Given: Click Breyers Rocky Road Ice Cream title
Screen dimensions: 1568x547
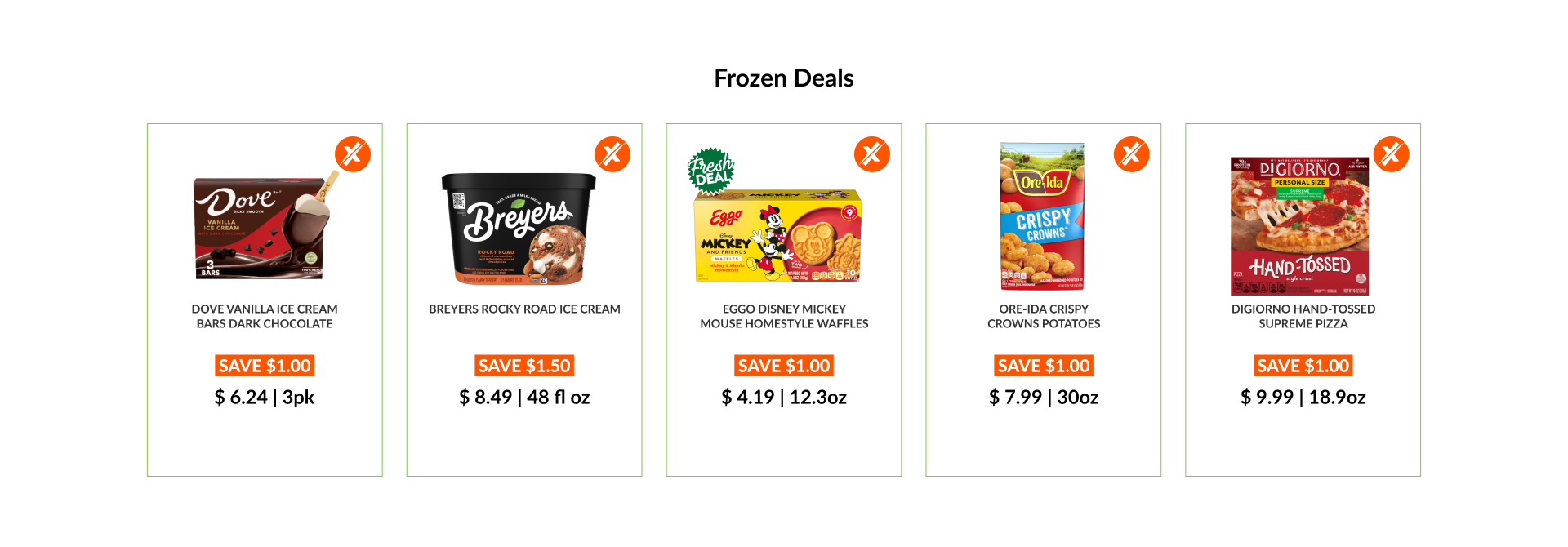Looking at the screenshot, I should pos(524,309).
